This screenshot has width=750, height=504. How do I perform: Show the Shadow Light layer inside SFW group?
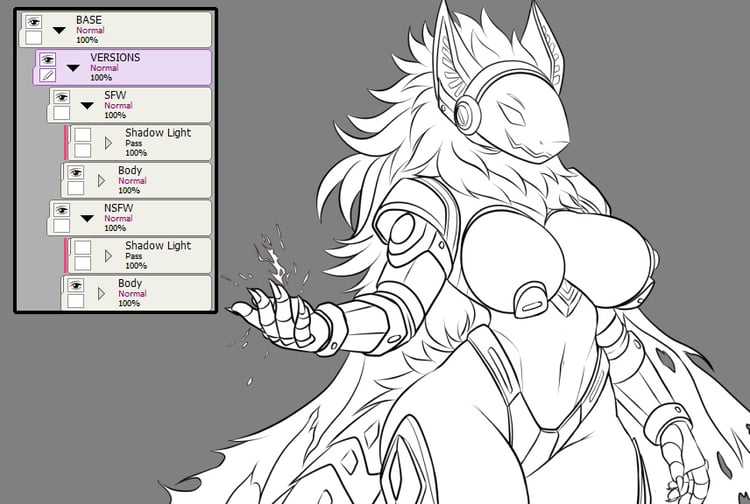click(83, 134)
